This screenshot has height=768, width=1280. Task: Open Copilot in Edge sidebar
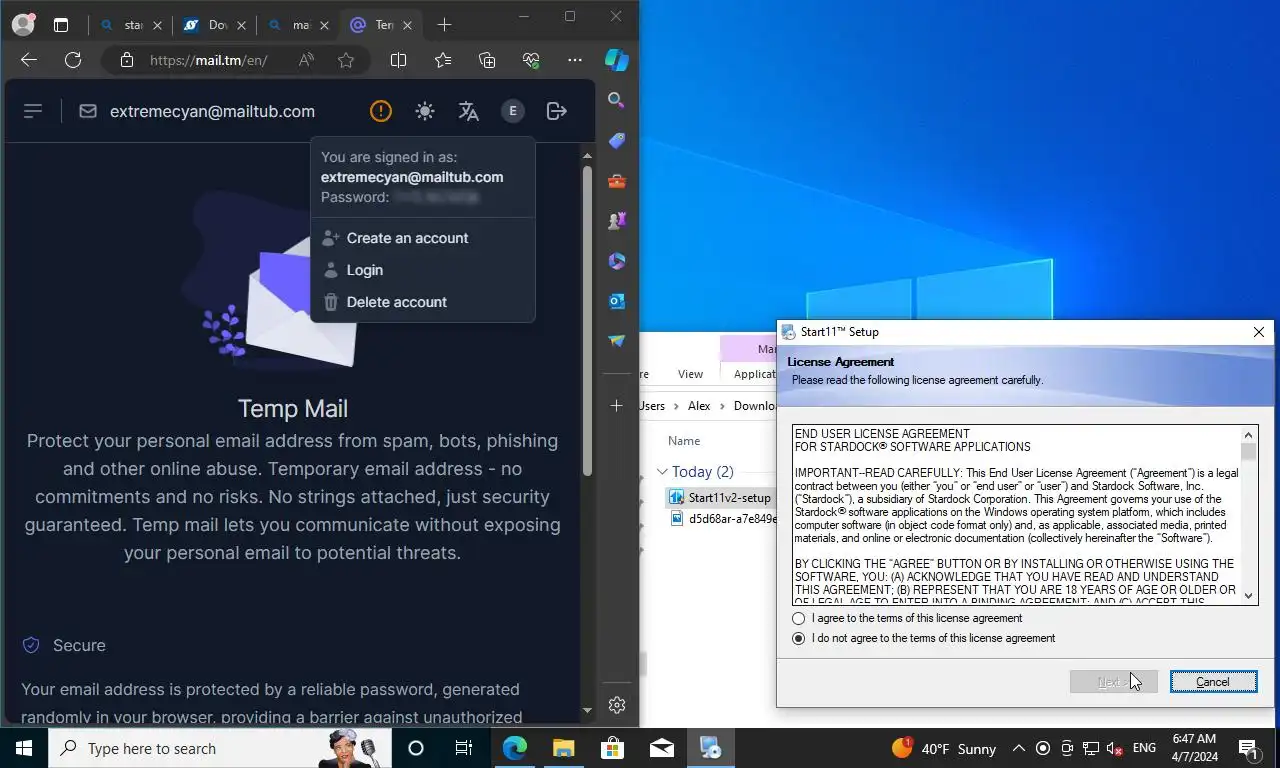(617, 60)
